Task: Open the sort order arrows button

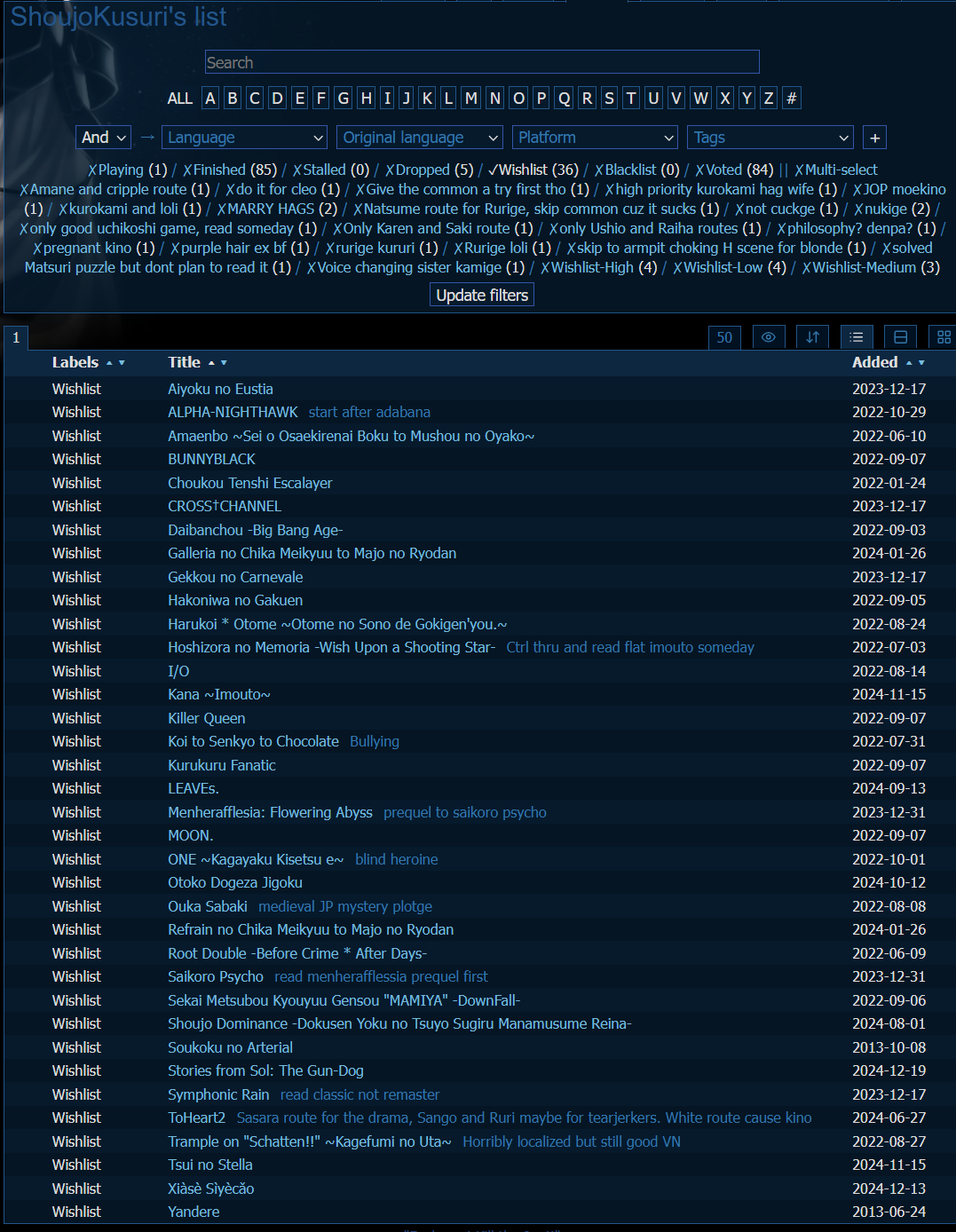Action: point(812,337)
